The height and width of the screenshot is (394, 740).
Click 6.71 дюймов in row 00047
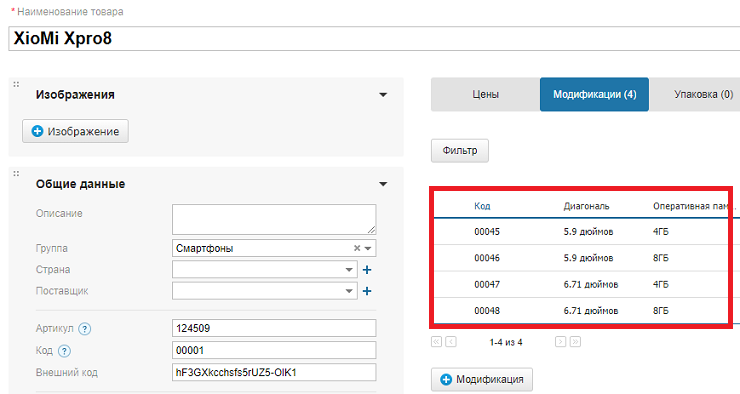pyautogui.click(x=591, y=285)
